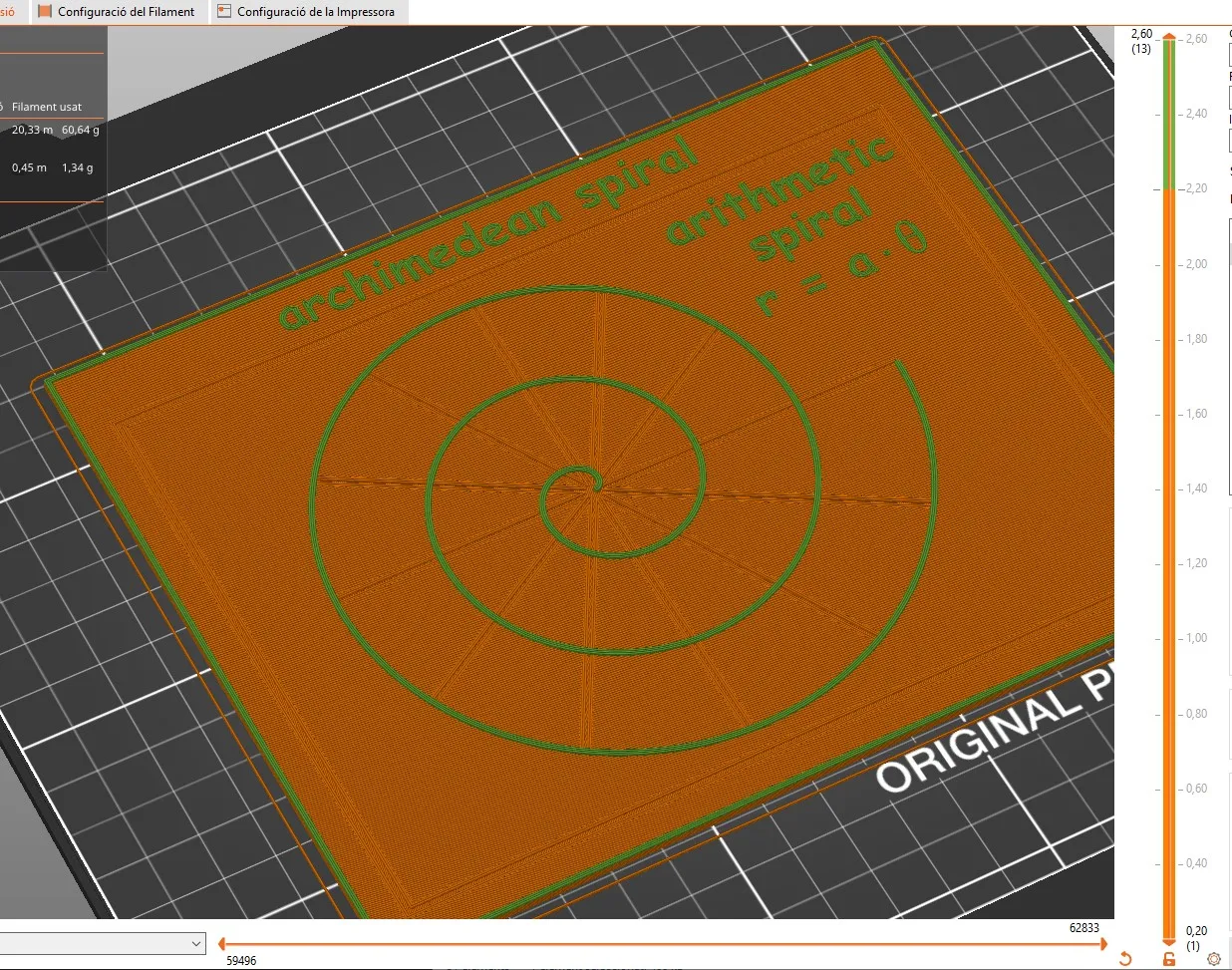The height and width of the screenshot is (970, 1232).
Task: Toggle the unlock icon below the vertical layer slider
Action: pyautogui.click(x=1168, y=957)
